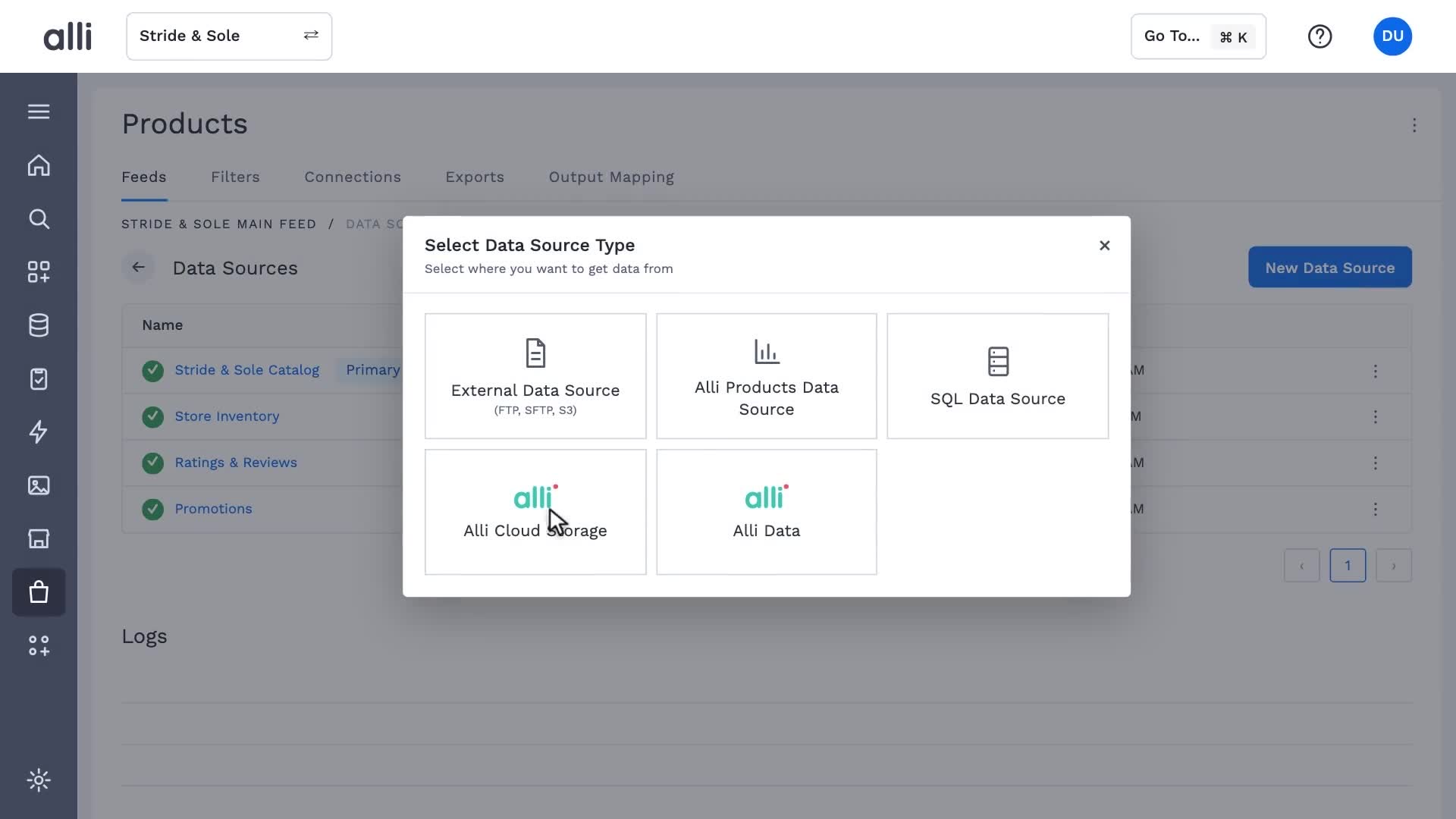Open the Go To command search
This screenshot has height=819, width=1456.
1198,36
